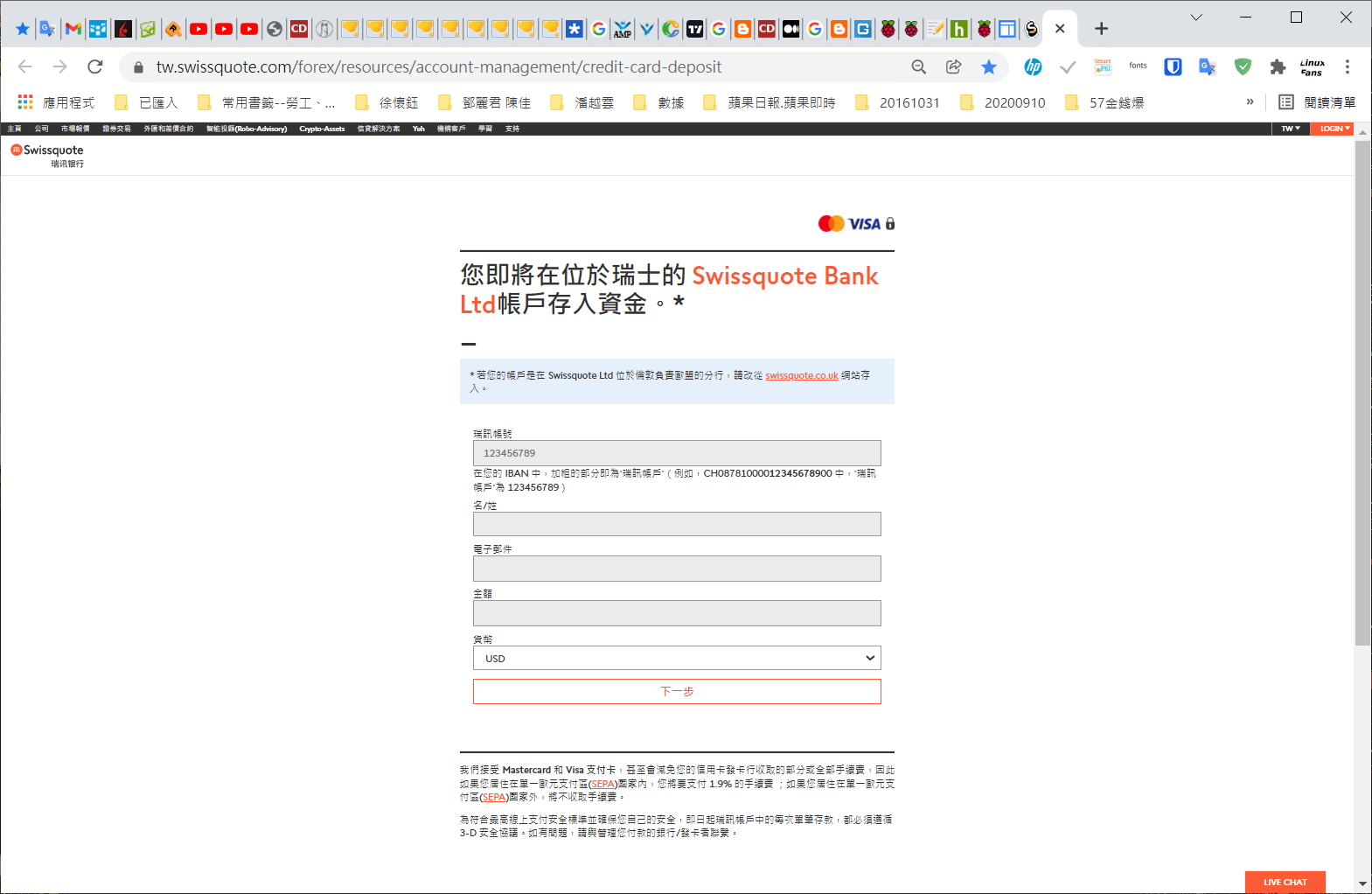Open 主頁 in site navigation
The height and width of the screenshot is (894, 1372).
[x=14, y=129]
